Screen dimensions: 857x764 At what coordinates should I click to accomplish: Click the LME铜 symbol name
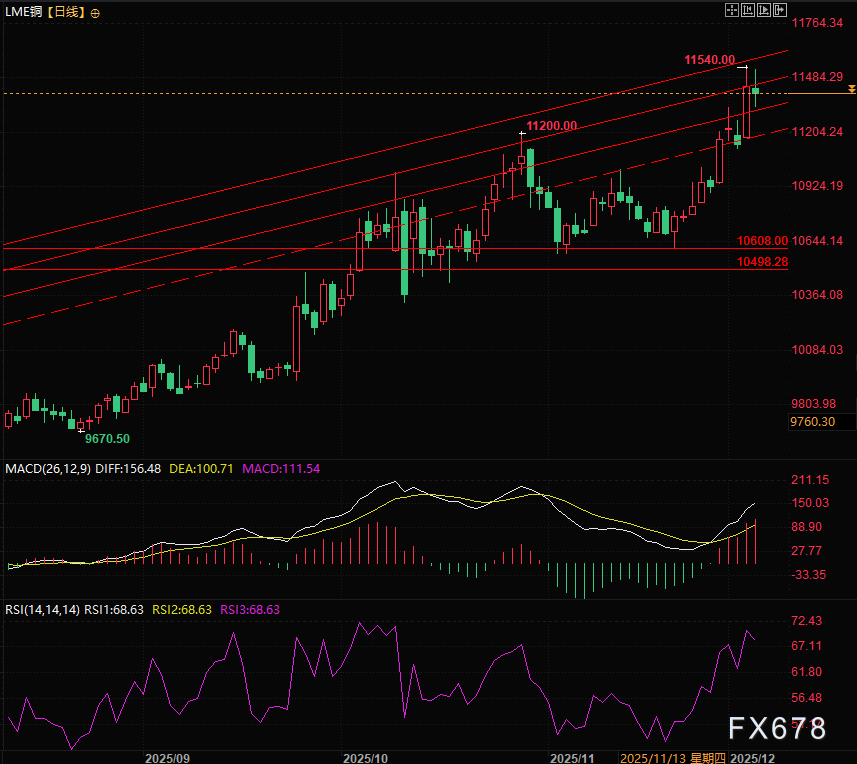[x=22, y=13]
